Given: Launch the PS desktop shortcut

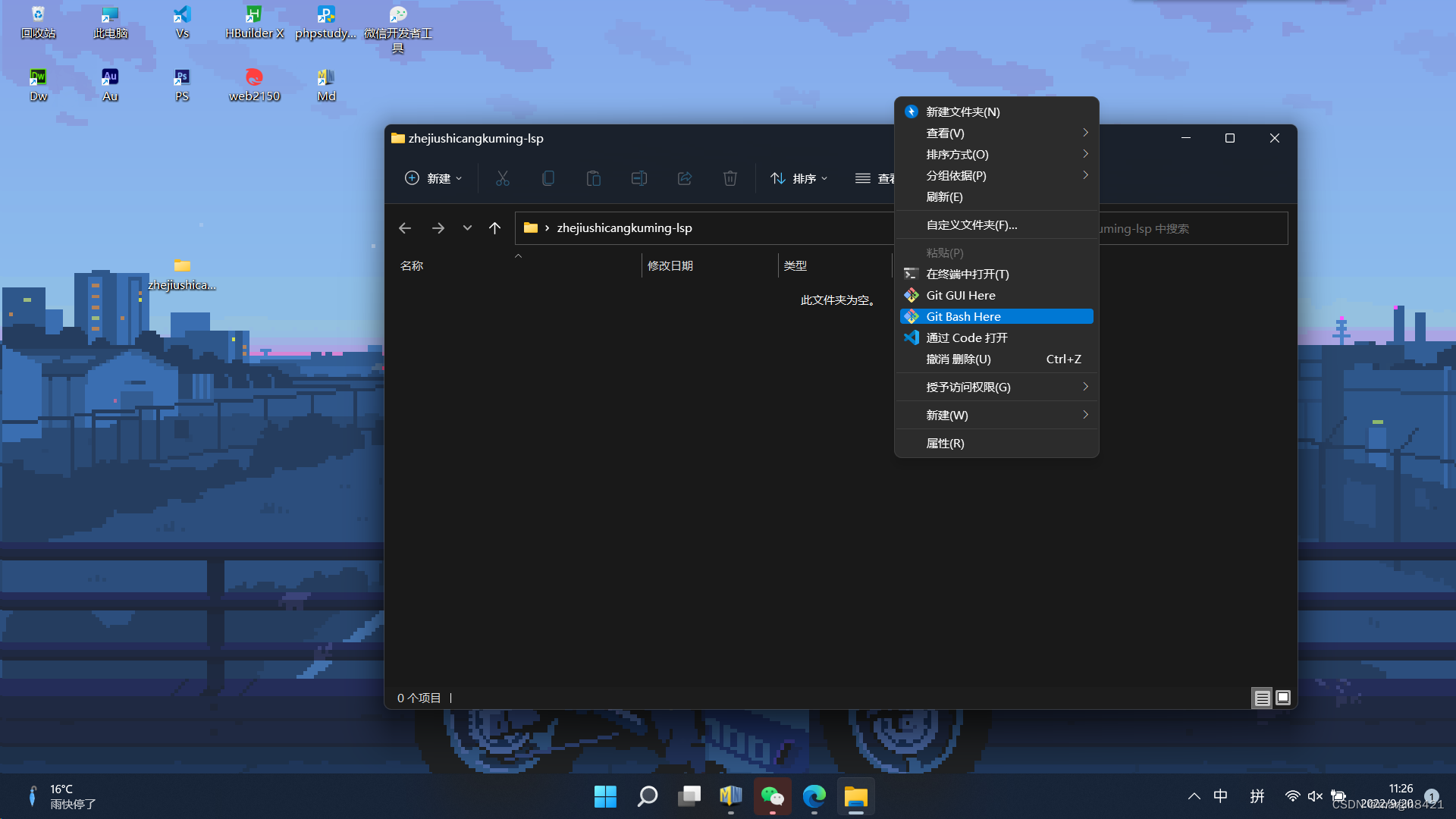Looking at the screenshot, I should coord(182,85).
